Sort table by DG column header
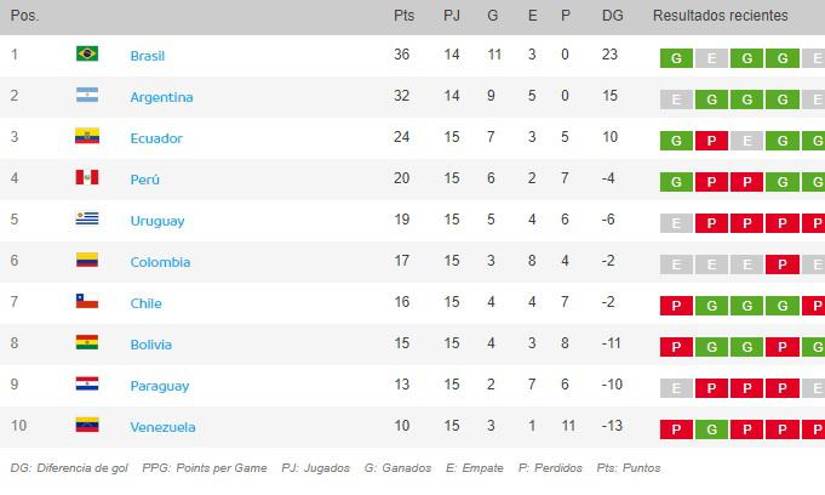The width and height of the screenshot is (825, 495). [x=612, y=16]
